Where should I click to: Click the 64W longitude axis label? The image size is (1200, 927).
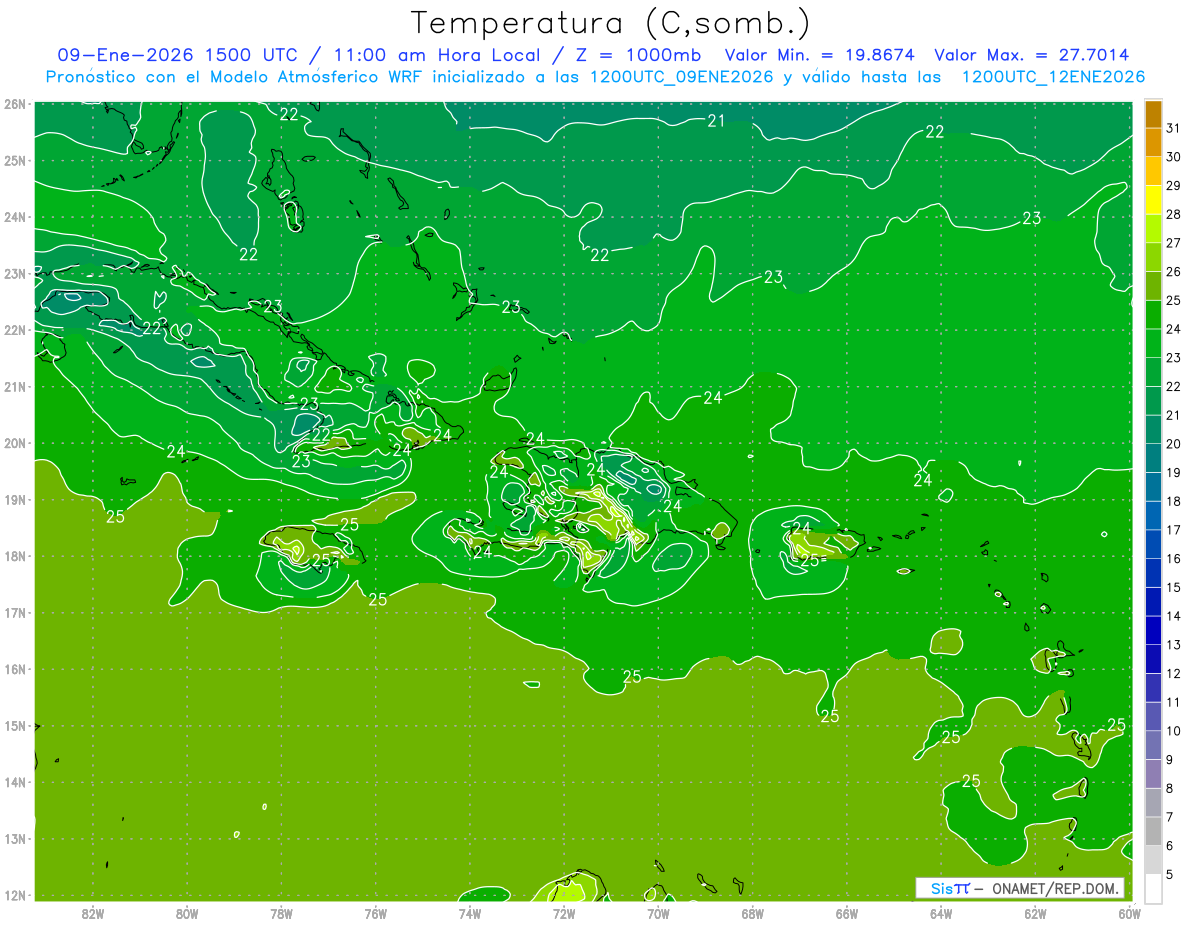click(941, 913)
